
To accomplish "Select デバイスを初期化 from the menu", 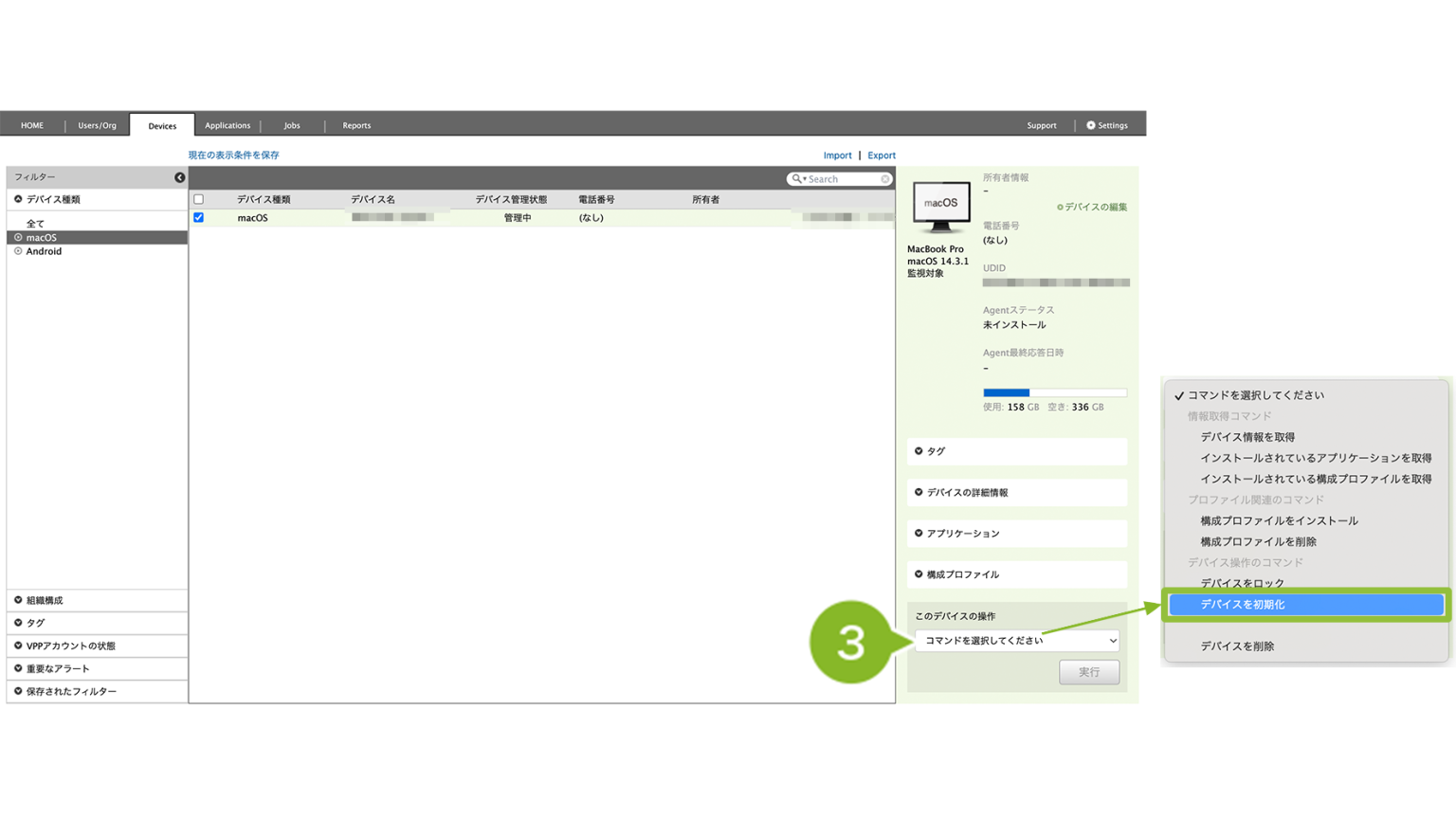I will pos(1305,605).
